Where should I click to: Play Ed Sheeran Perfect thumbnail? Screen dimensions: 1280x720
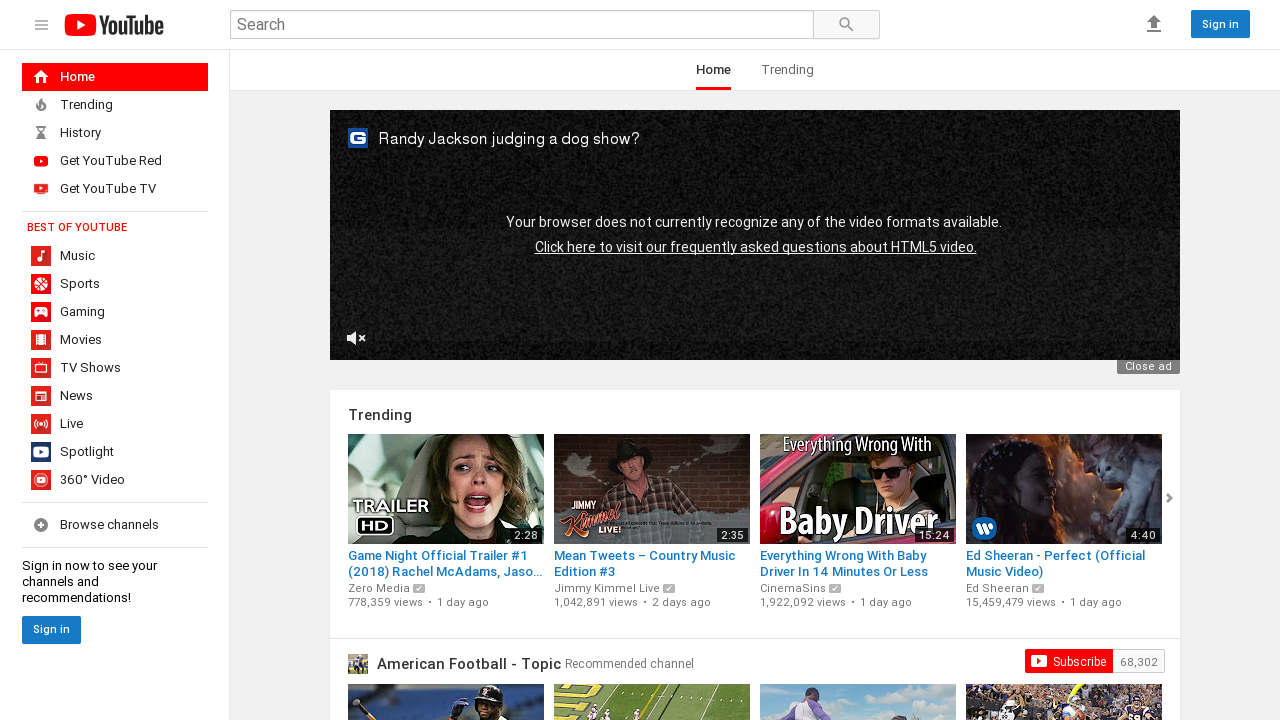pos(1064,489)
